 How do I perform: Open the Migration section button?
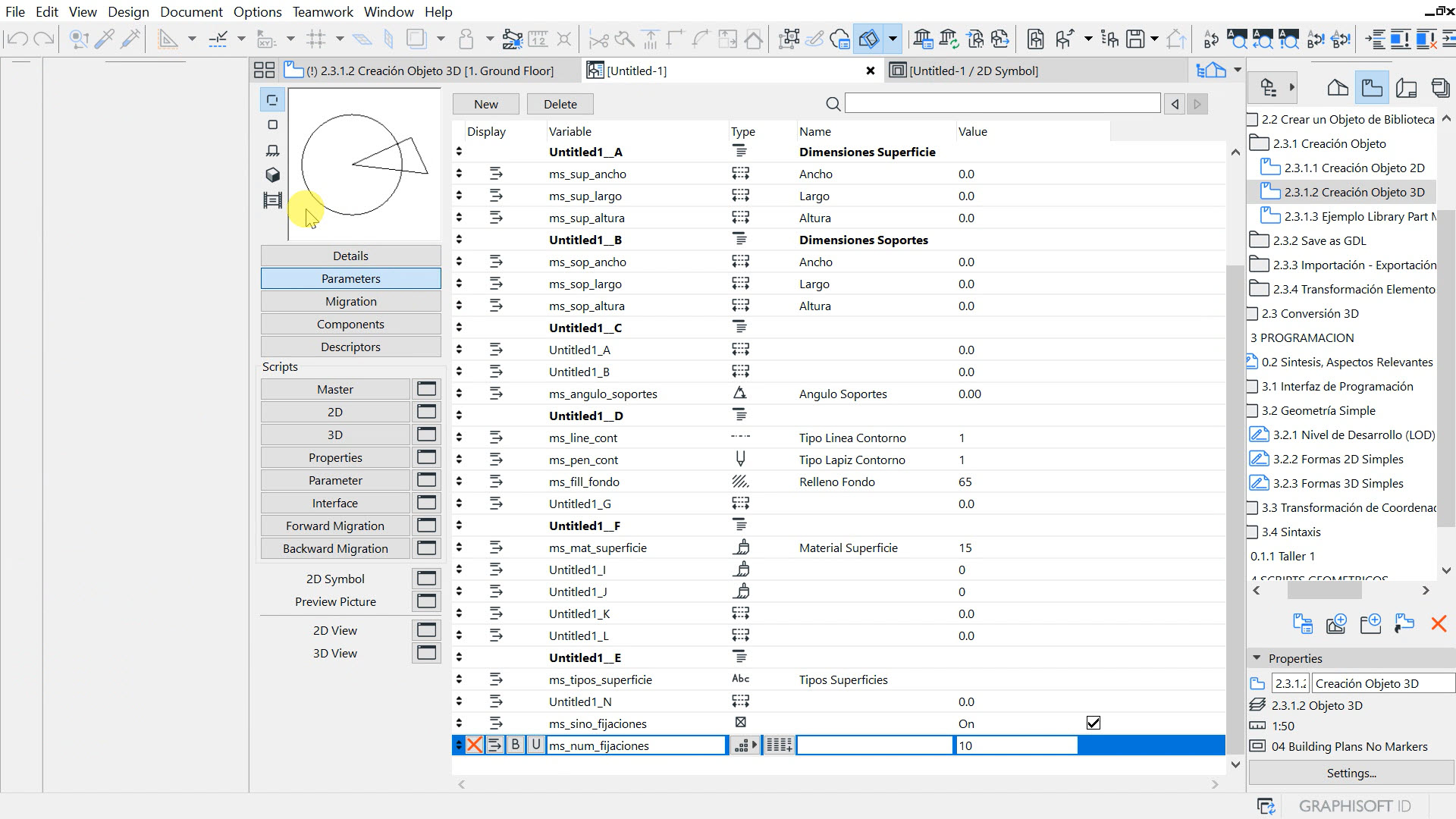[x=350, y=301]
